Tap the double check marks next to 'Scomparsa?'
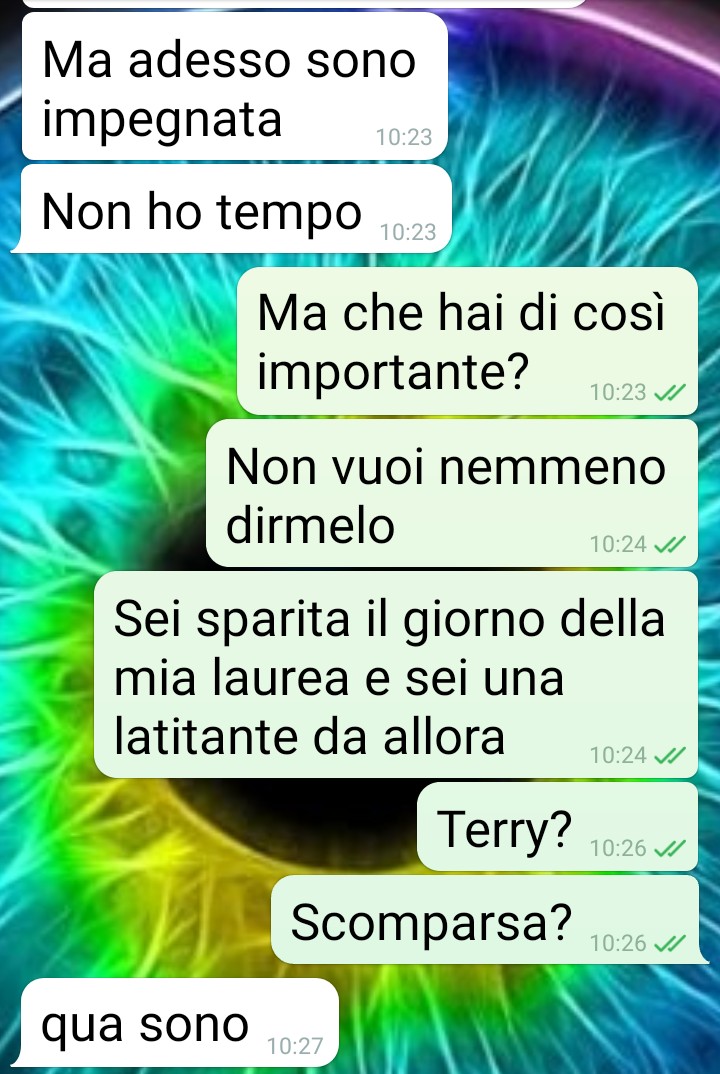Image resolution: width=720 pixels, height=1074 pixels. pyautogui.click(x=669, y=944)
